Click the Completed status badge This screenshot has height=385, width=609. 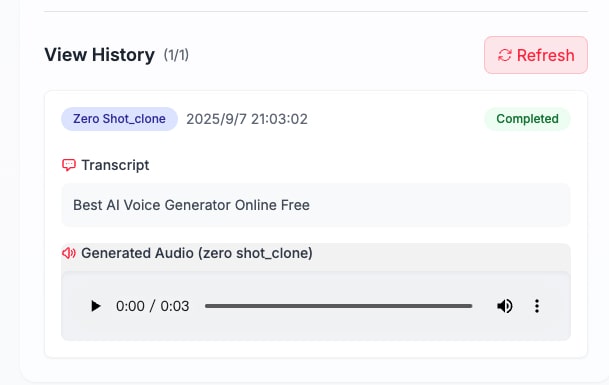527,119
